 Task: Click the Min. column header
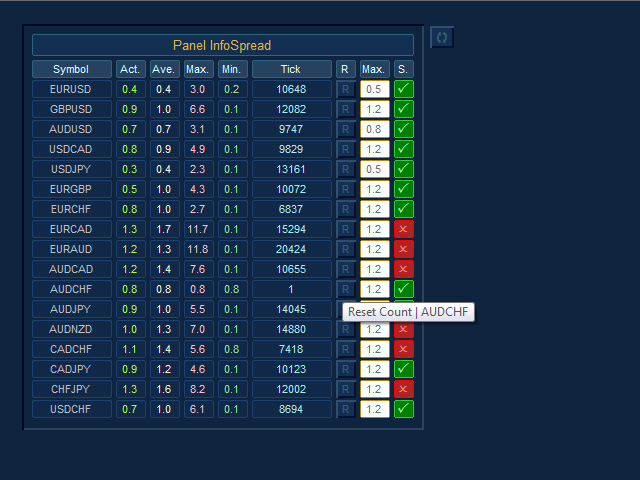[x=232, y=69]
